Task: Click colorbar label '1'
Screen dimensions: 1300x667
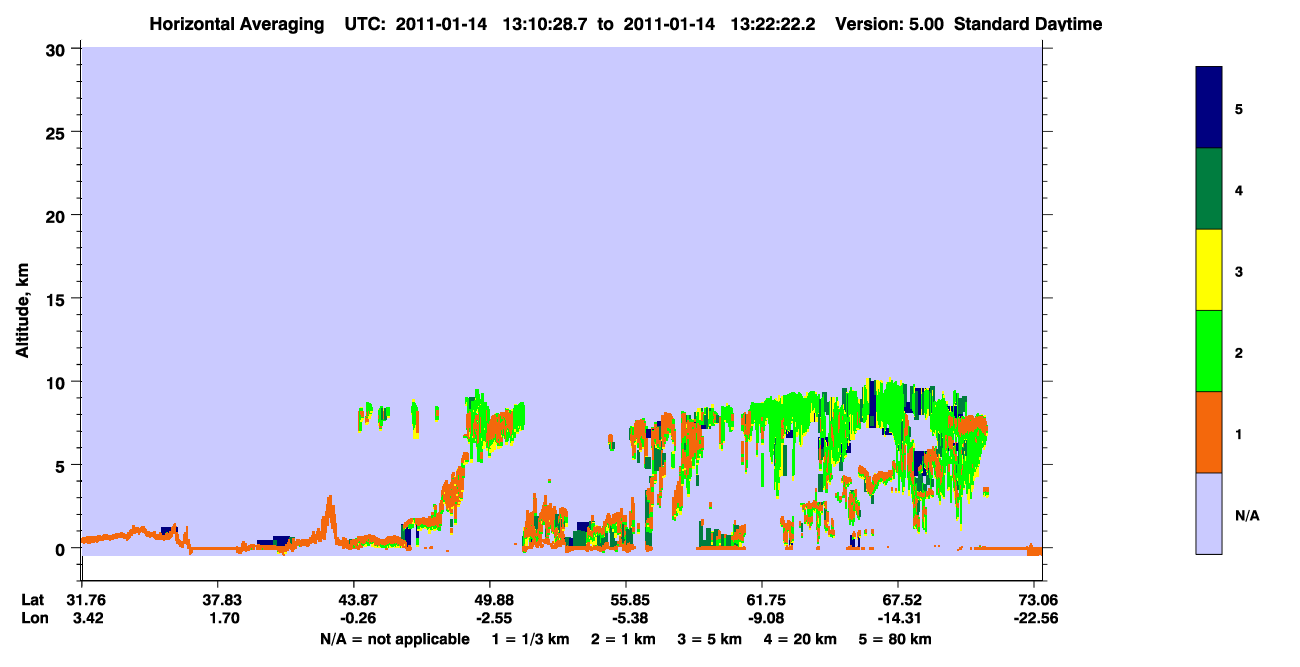Action: pos(1239,433)
